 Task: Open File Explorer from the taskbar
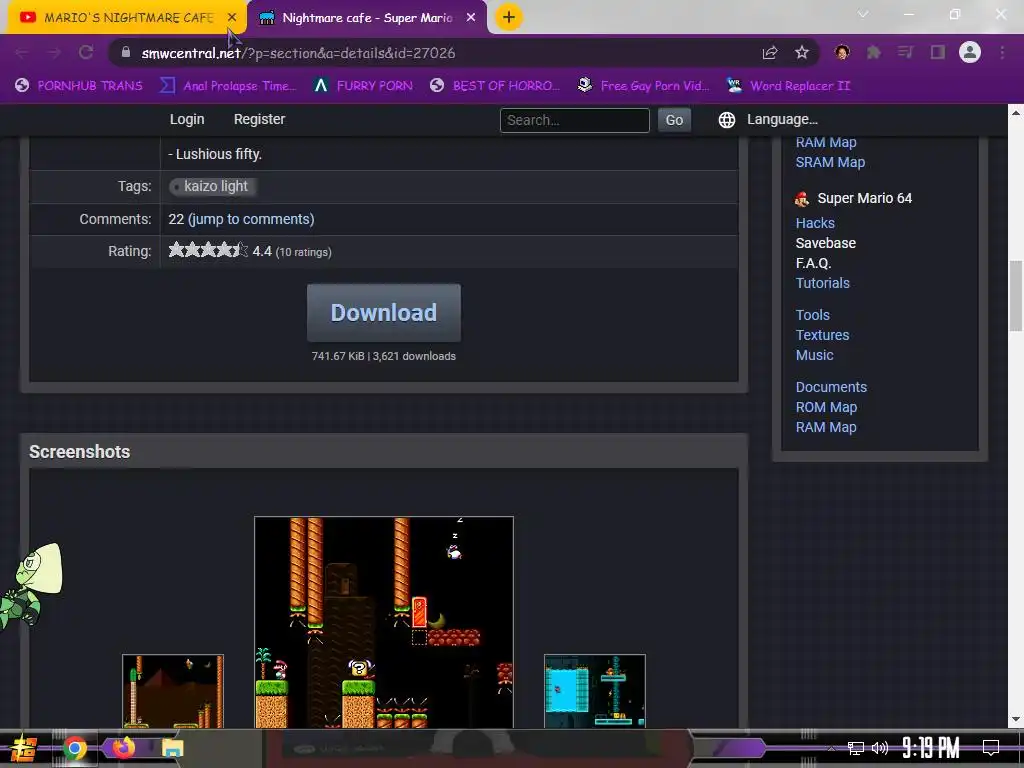click(172, 748)
